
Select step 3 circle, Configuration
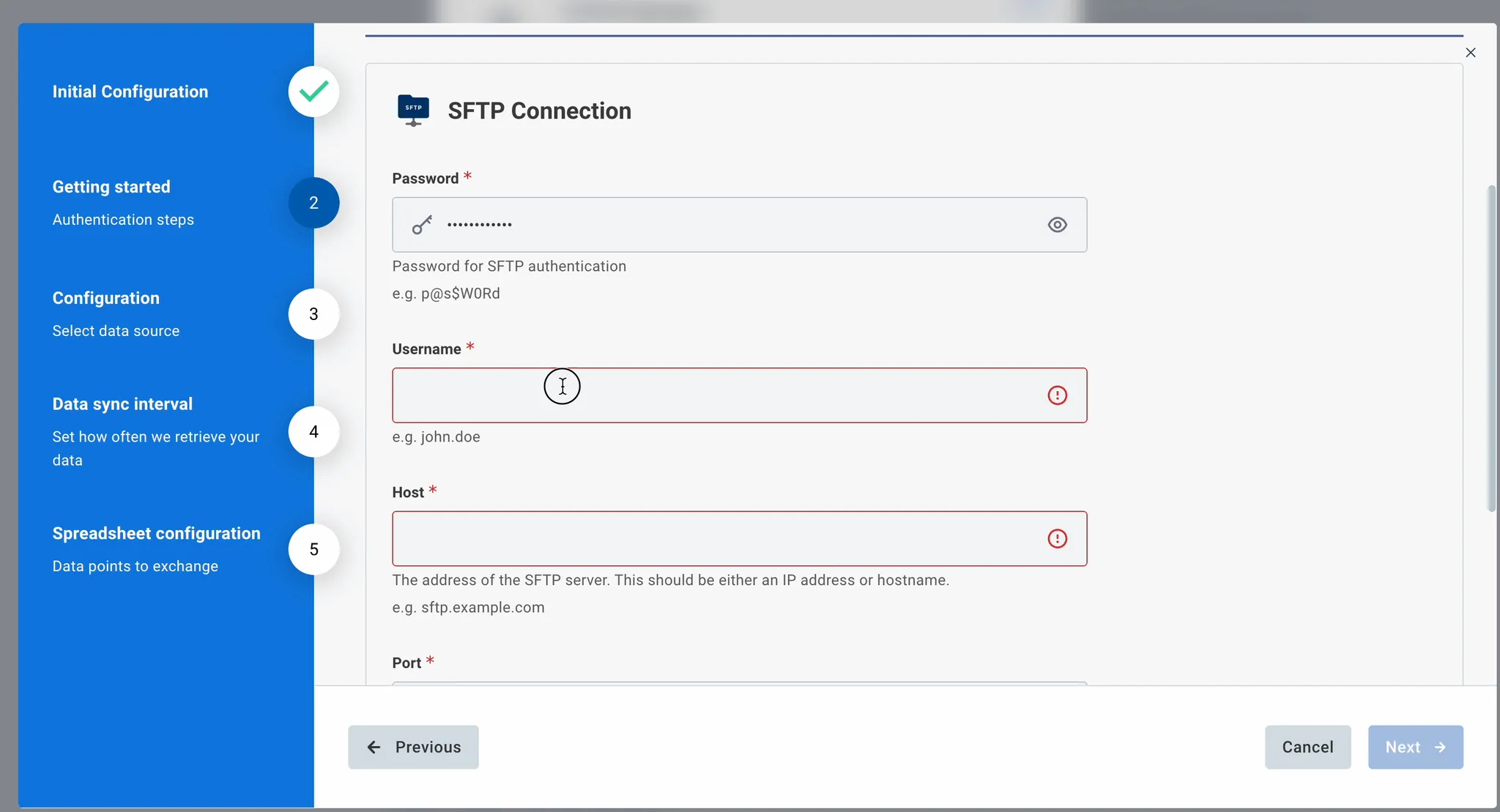313,314
